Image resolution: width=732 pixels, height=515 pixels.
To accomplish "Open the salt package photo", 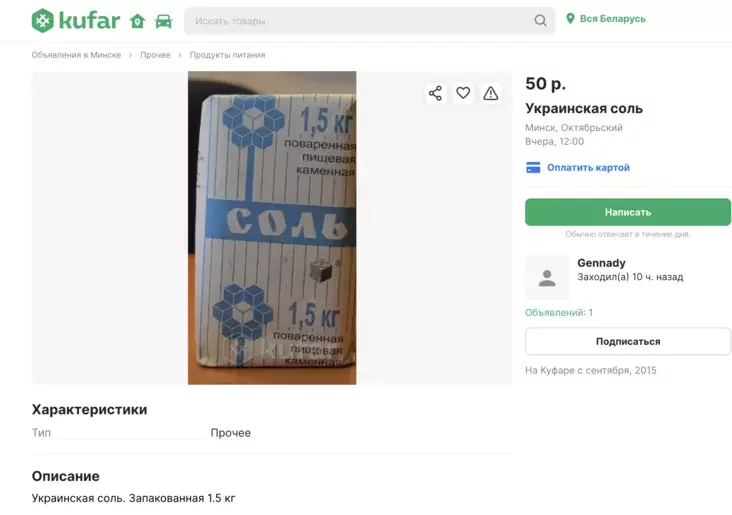I will tap(272, 228).
